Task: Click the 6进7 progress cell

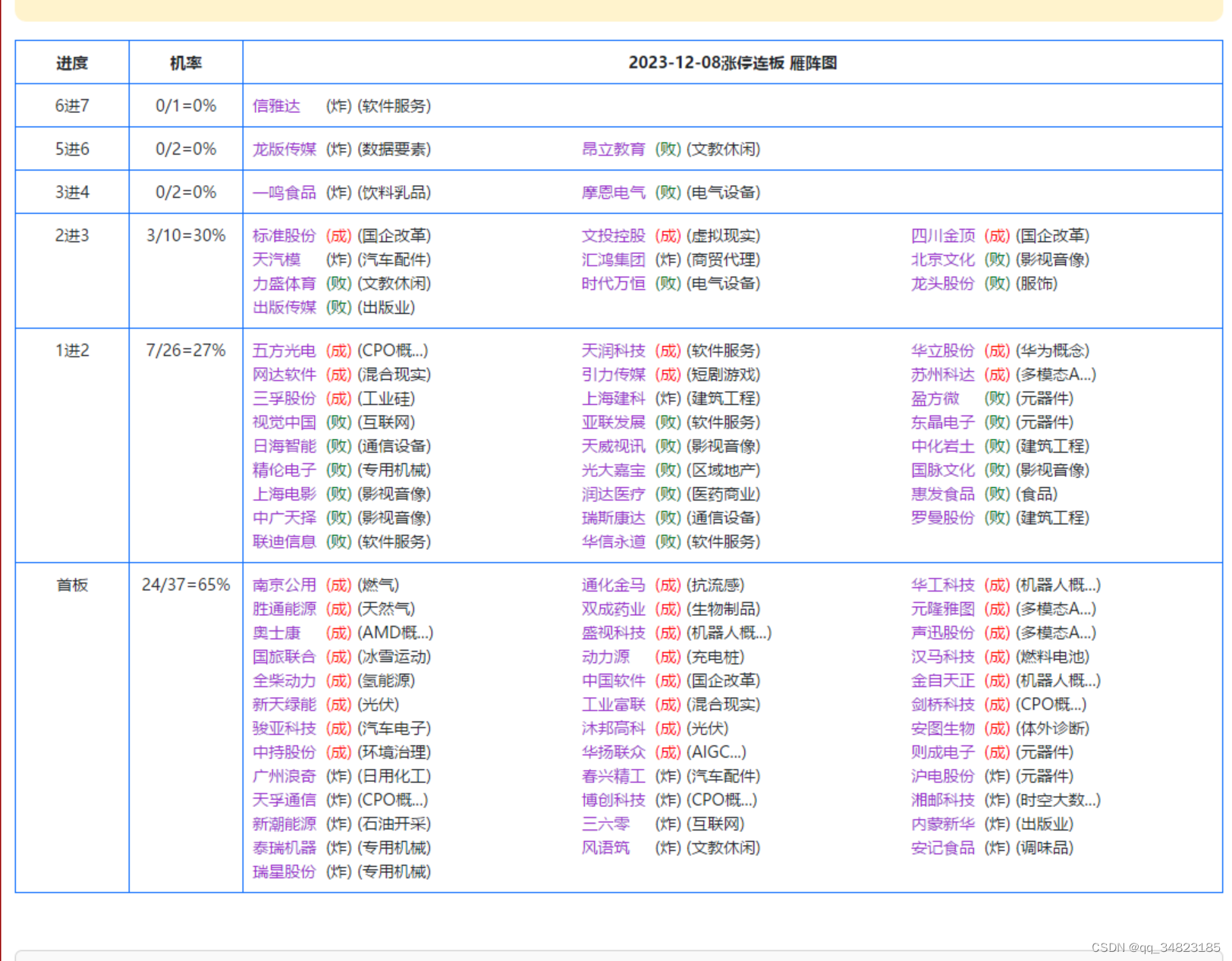Action: (72, 106)
